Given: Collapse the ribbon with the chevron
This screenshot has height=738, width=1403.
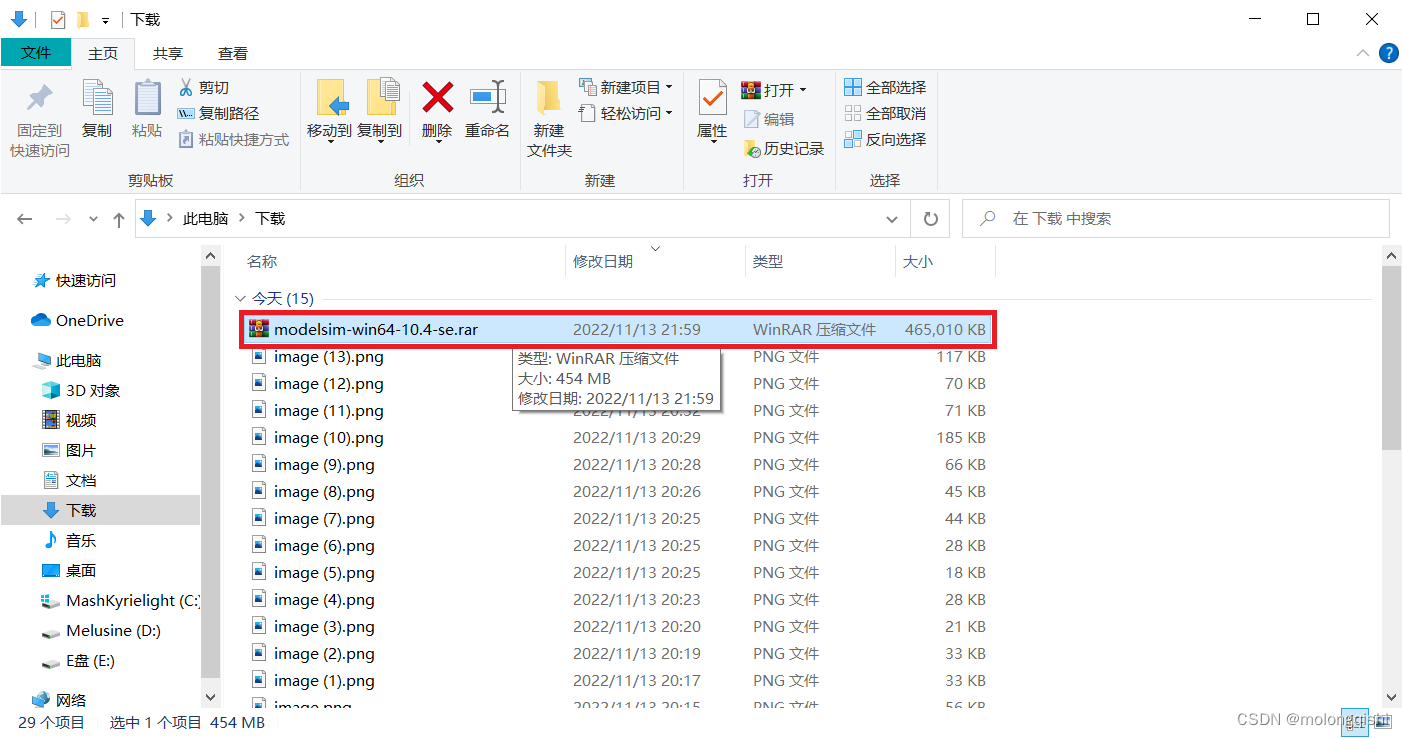Looking at the screenshot, I should [x=1362, y=53].
